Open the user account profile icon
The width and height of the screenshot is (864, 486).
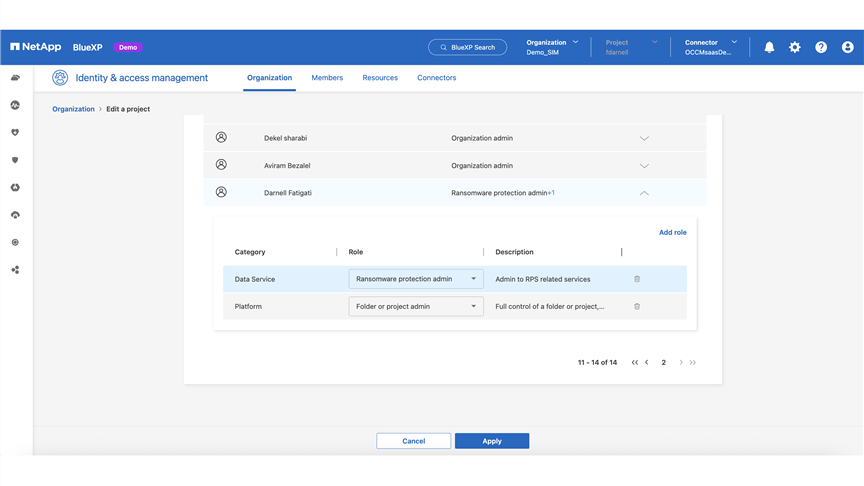click(847, 47)
